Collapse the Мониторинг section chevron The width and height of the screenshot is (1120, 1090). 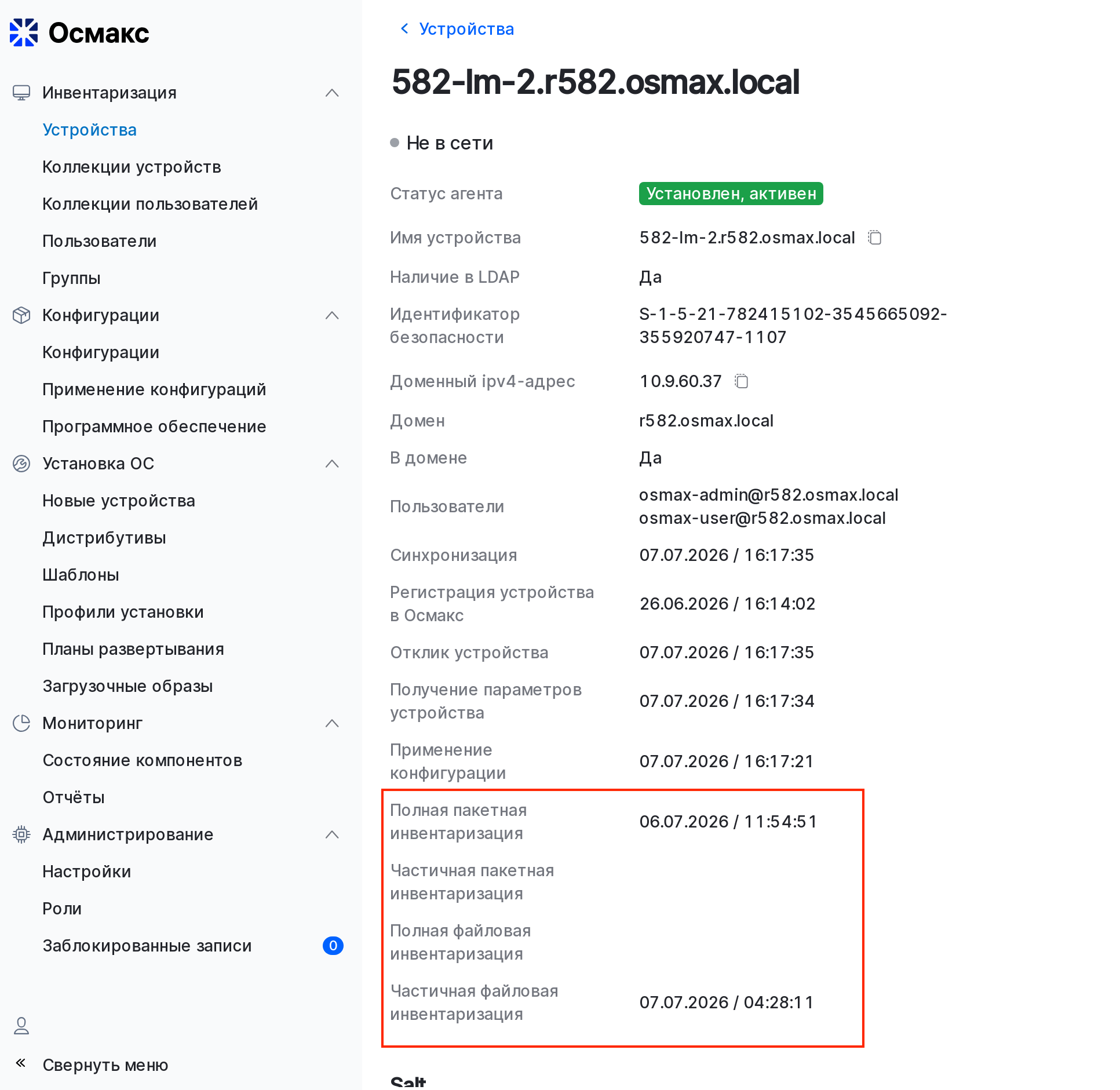[332, 723]
